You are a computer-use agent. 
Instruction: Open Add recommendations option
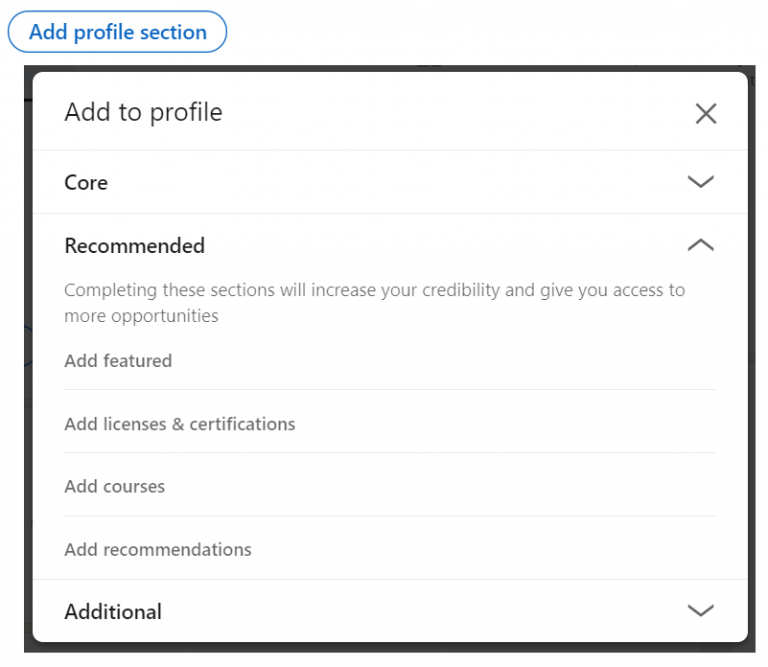pos(158,550)
